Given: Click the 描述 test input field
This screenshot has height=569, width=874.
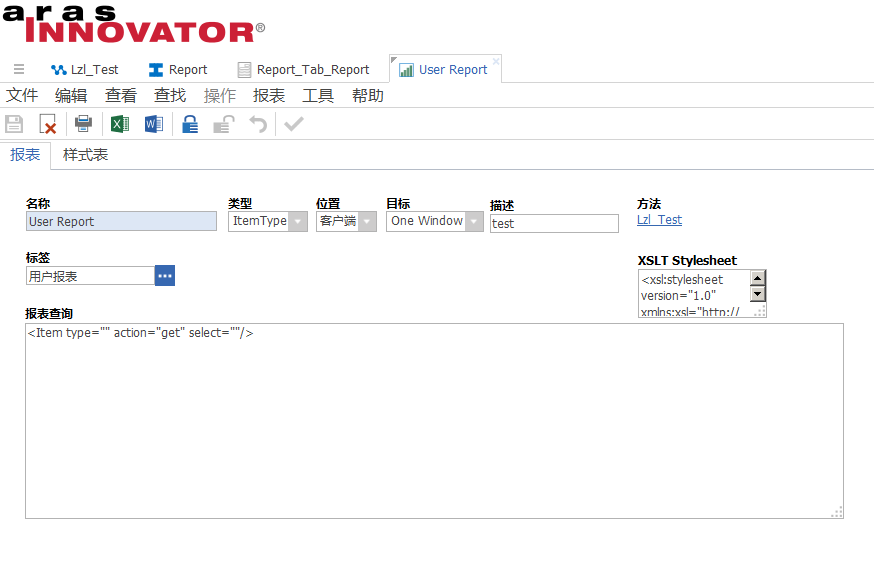Looking at the screenshot, I should point(554,223).
